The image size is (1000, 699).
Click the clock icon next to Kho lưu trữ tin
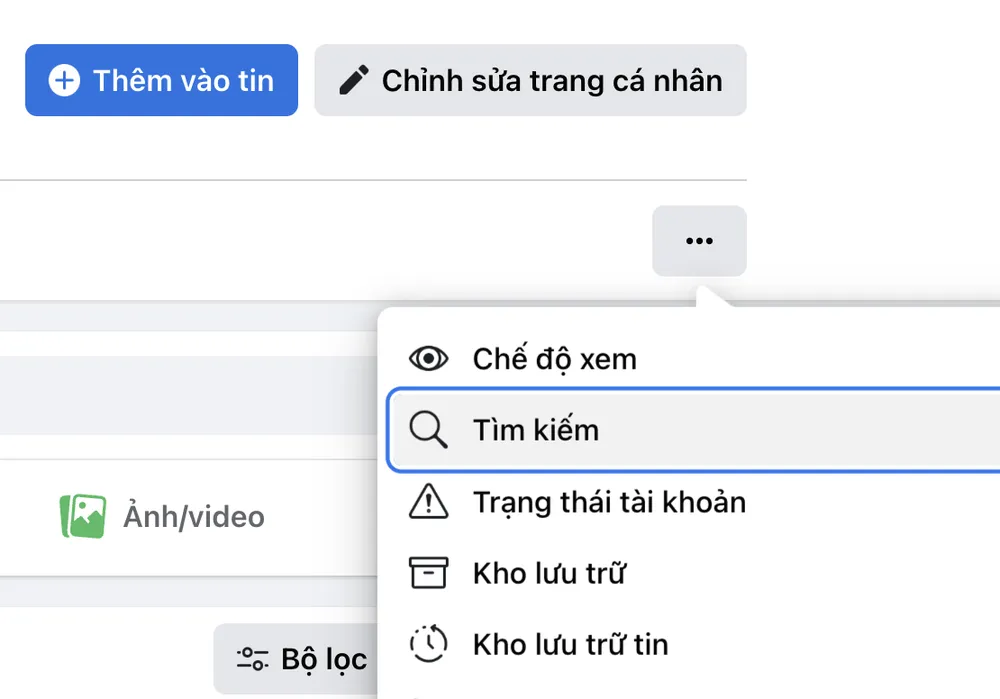428,644
